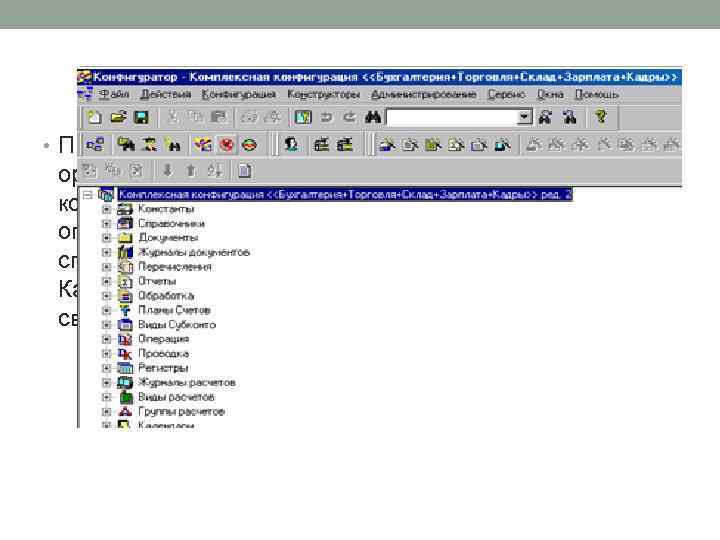Click the red triangle Группы расчетов icon
This screenshot has width=720, height=540.
tap(125, 411)
